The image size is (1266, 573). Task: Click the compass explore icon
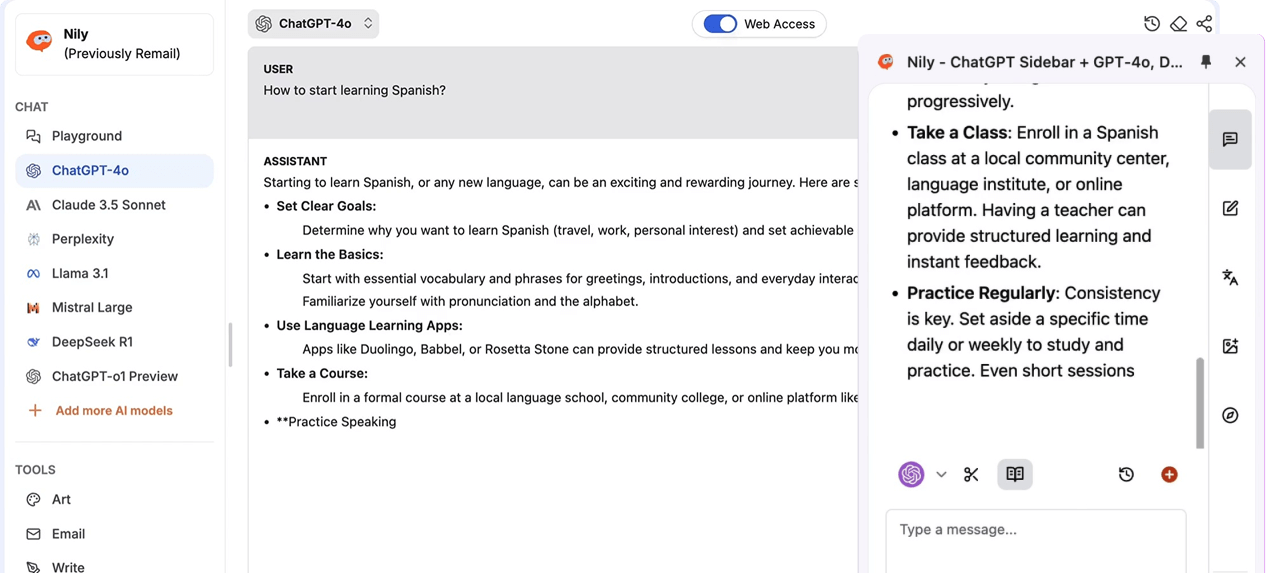point(1230,415)
